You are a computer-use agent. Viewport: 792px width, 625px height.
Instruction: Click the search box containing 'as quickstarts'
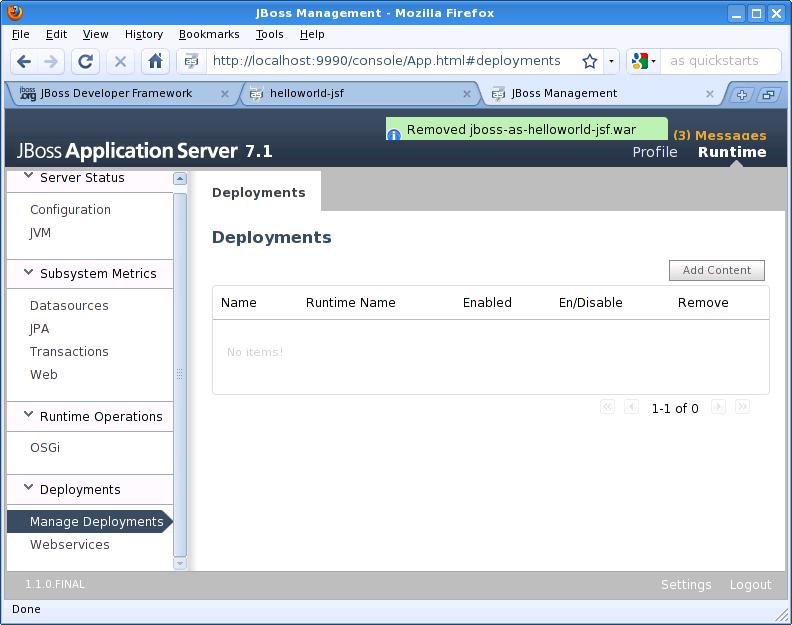(x=719, y=61)
